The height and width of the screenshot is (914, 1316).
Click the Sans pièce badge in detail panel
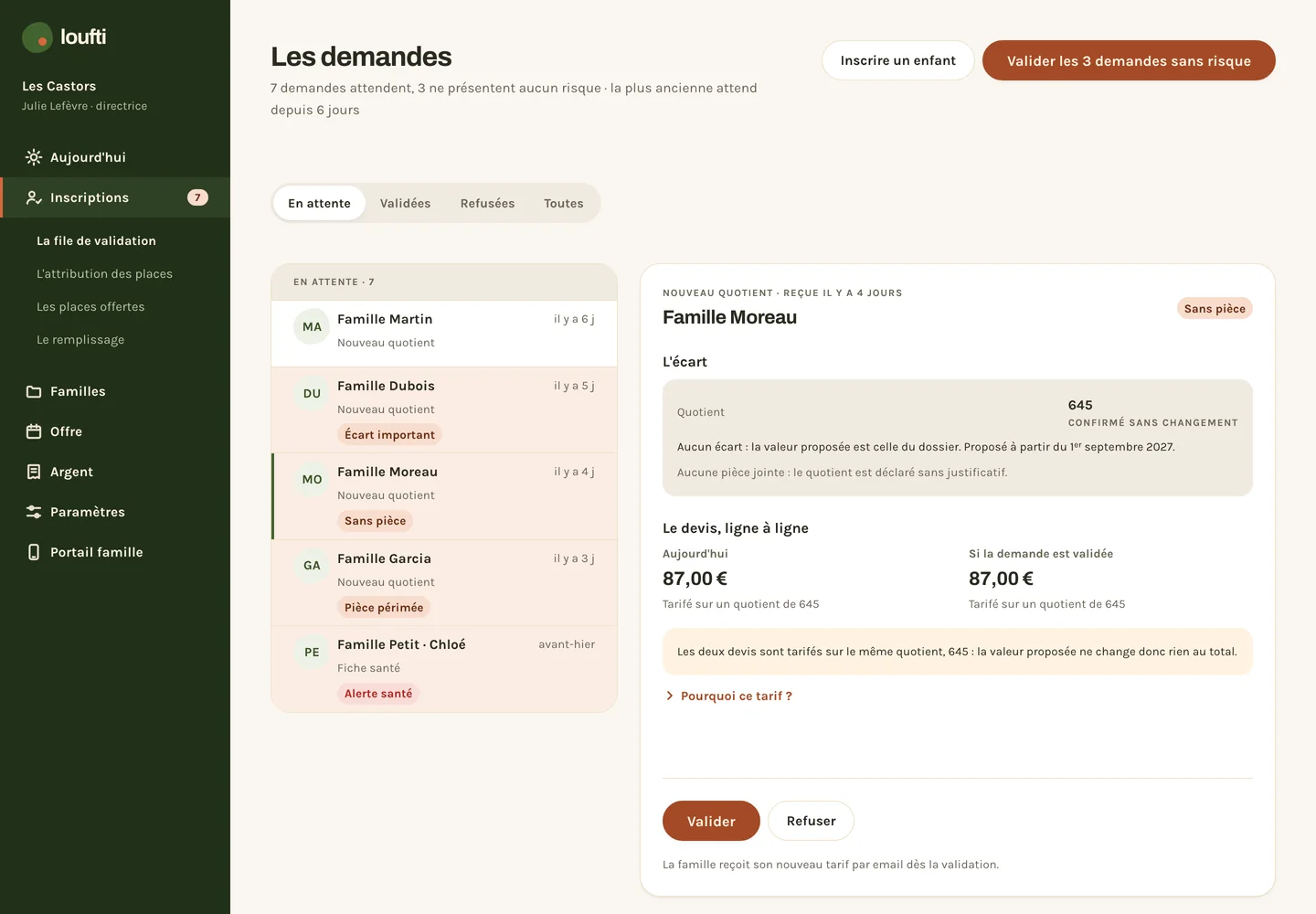(x=1215, y=309)
